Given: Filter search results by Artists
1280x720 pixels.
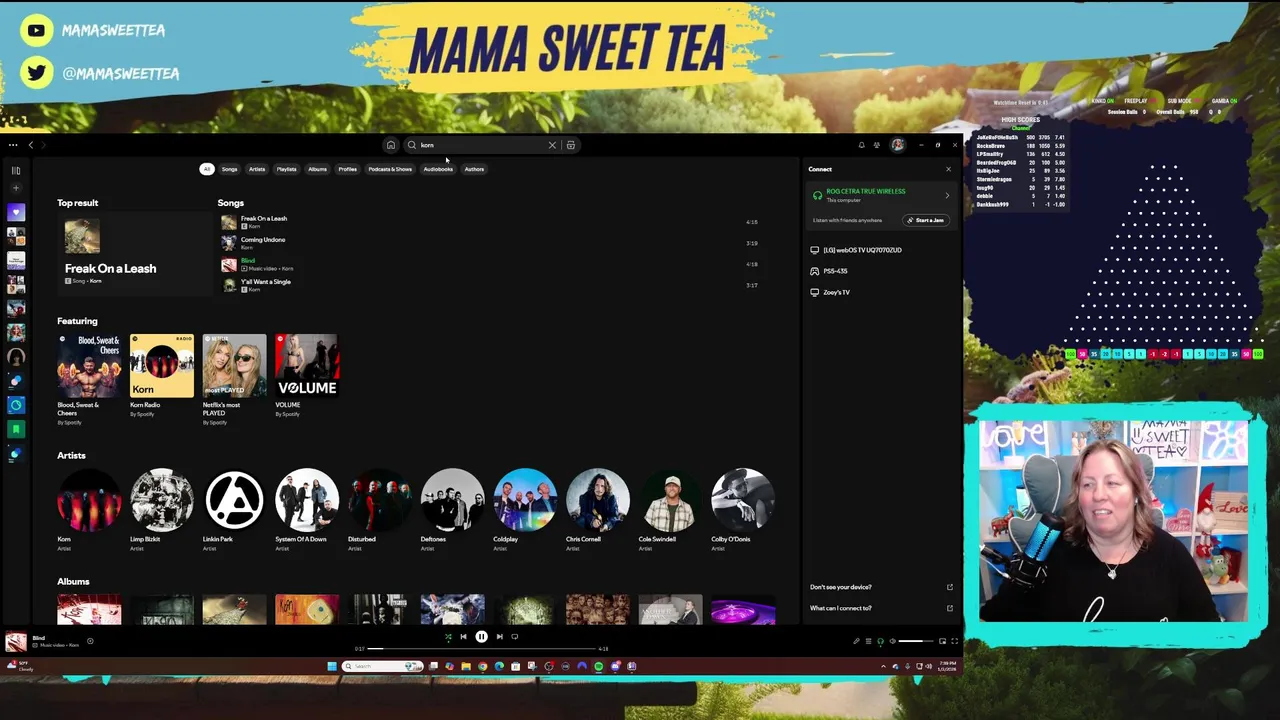Looking at the screenshot, I should click(x=257, y=169).
